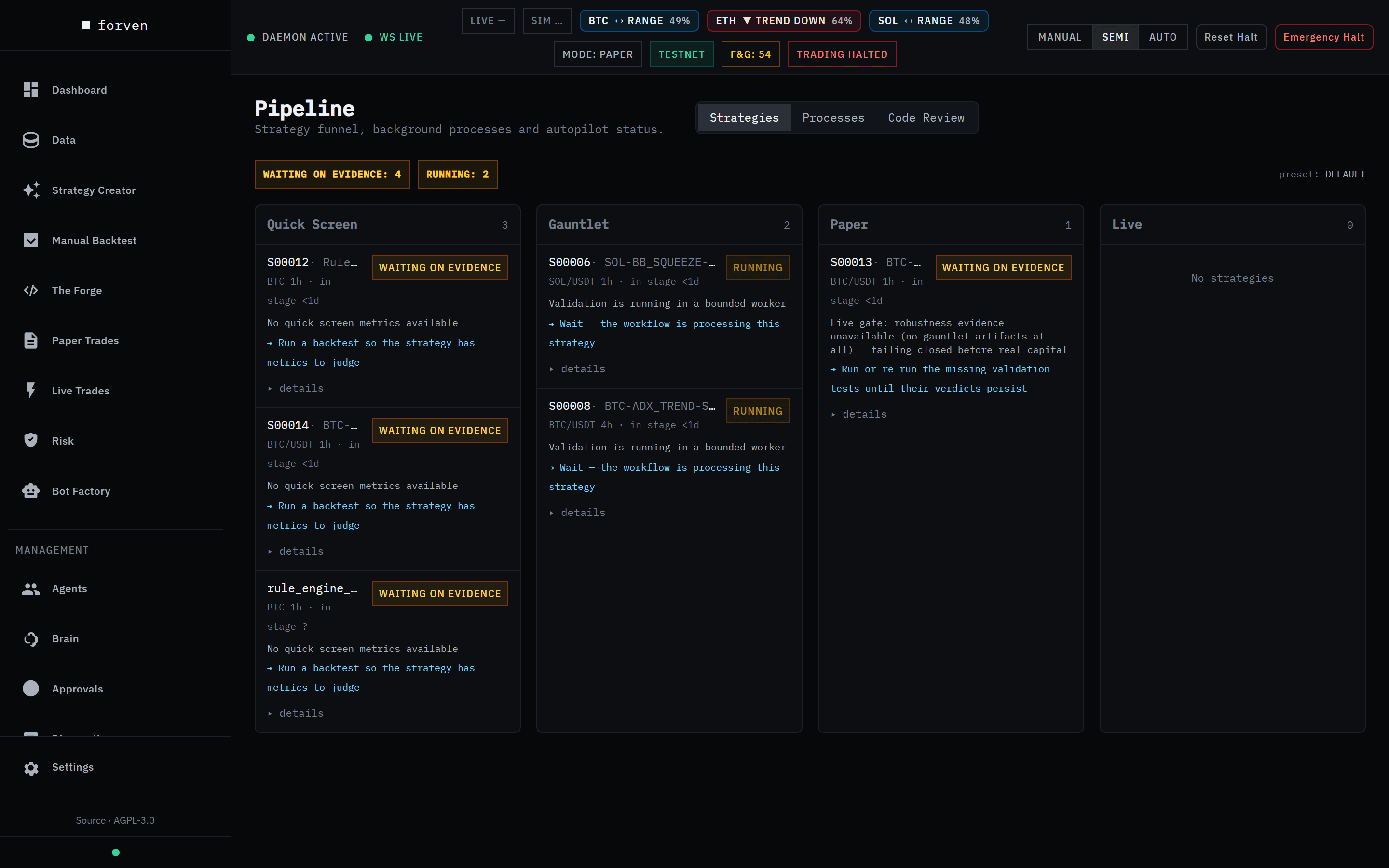Click the S00013 strategy ID

pyautogui.click(x=851, y=262)
